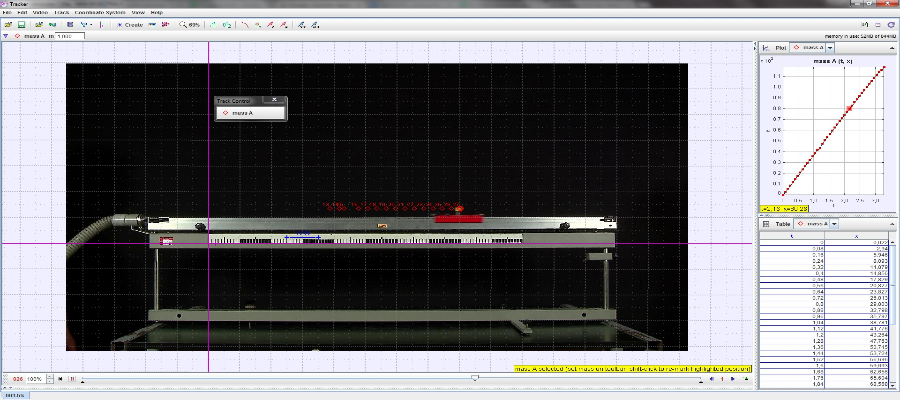Click the blue calibration stick
The image size is (900, 400).
302,237
